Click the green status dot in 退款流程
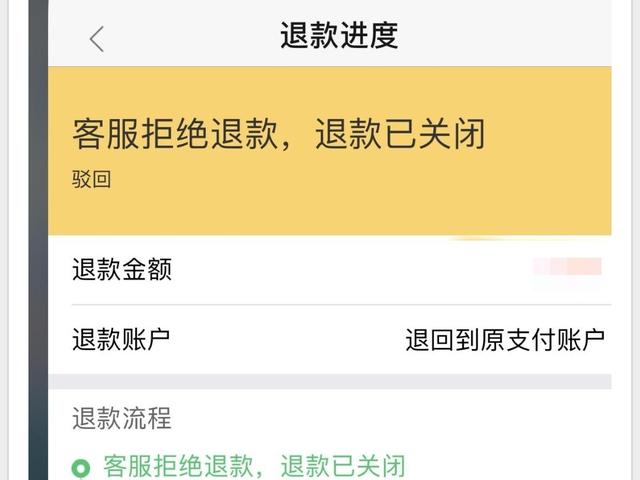Screen dimensions: 640x480 point(81,467)
